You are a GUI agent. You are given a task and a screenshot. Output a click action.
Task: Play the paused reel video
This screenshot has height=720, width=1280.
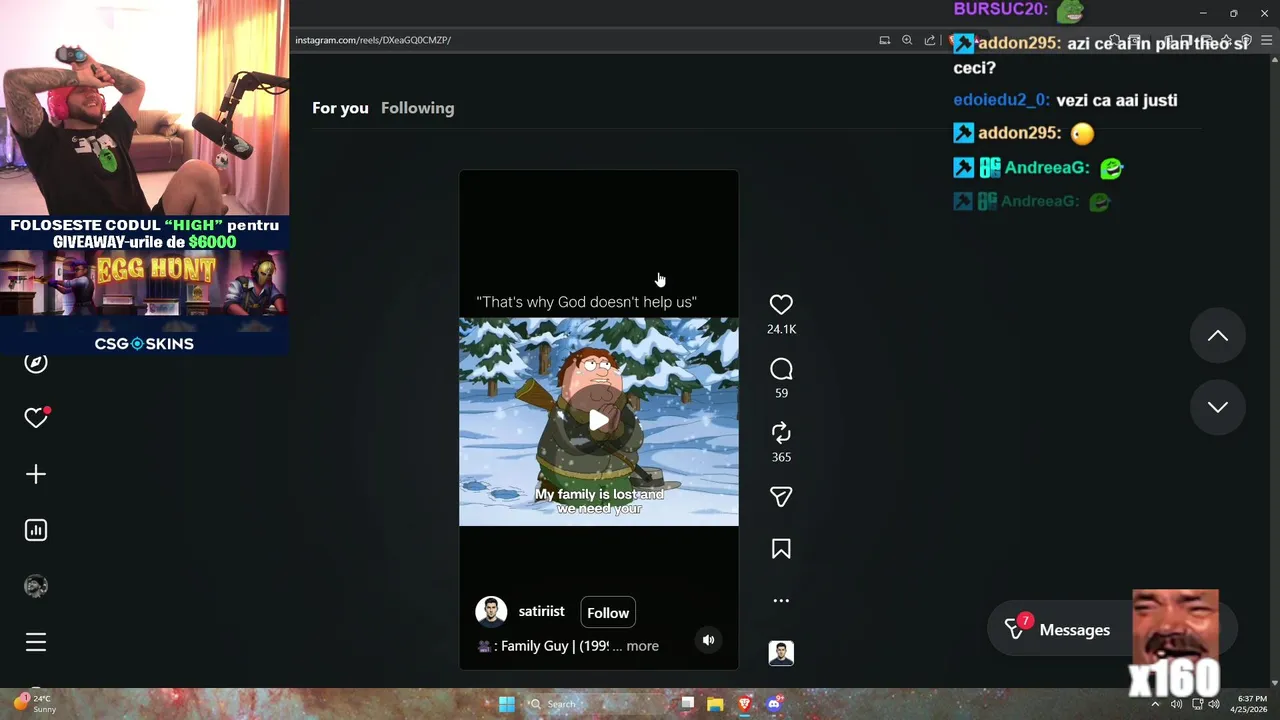point(598,421)
